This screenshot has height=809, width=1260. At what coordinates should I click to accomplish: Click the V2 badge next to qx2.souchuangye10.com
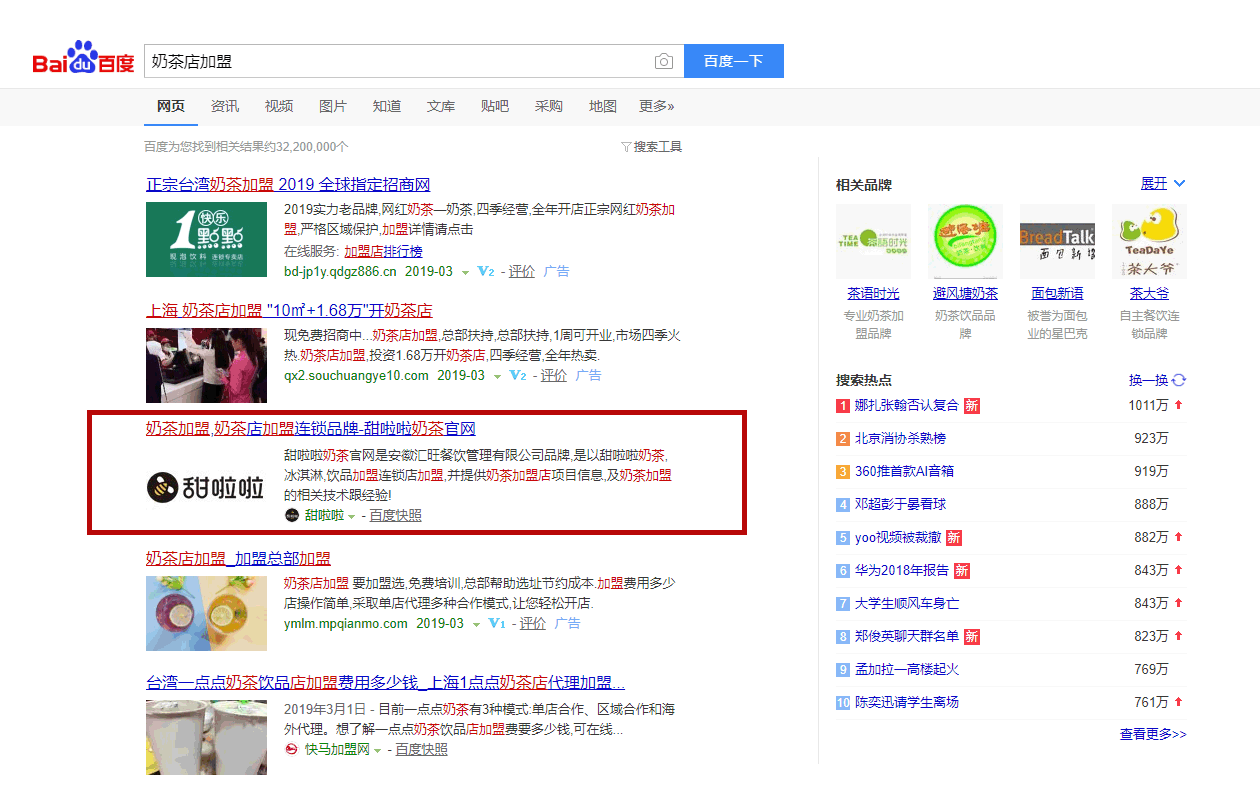[x=517, y=376]
